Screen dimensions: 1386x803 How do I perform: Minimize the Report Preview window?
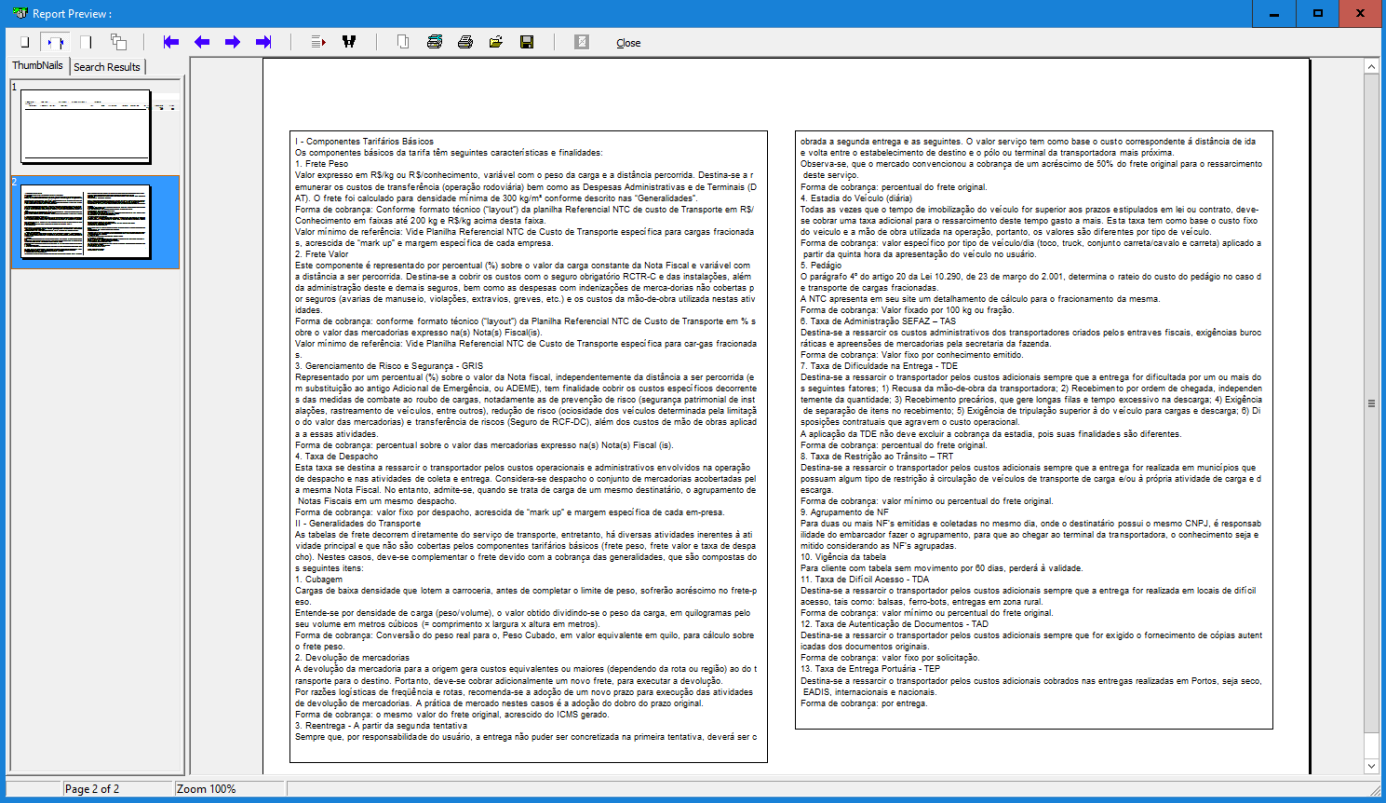1274,13
